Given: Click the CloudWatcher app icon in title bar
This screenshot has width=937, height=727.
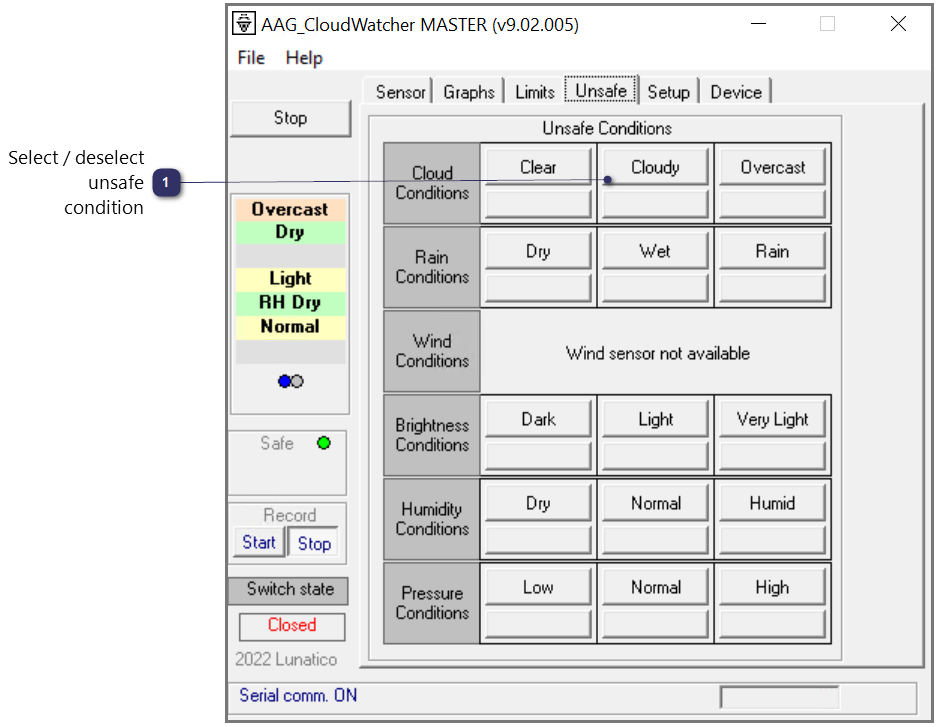Looking at the screenshot, I should click(243, 24).
